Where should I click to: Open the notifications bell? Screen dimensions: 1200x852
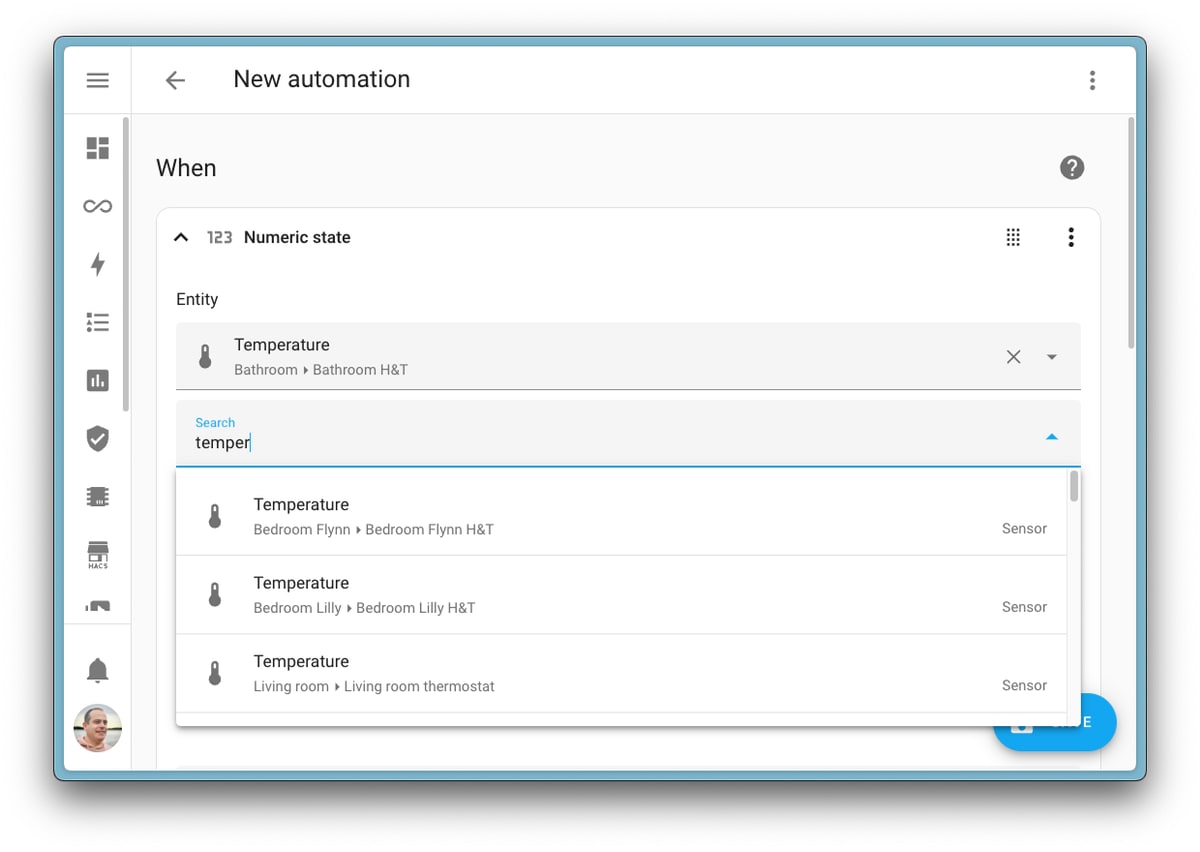pos(97,670)
